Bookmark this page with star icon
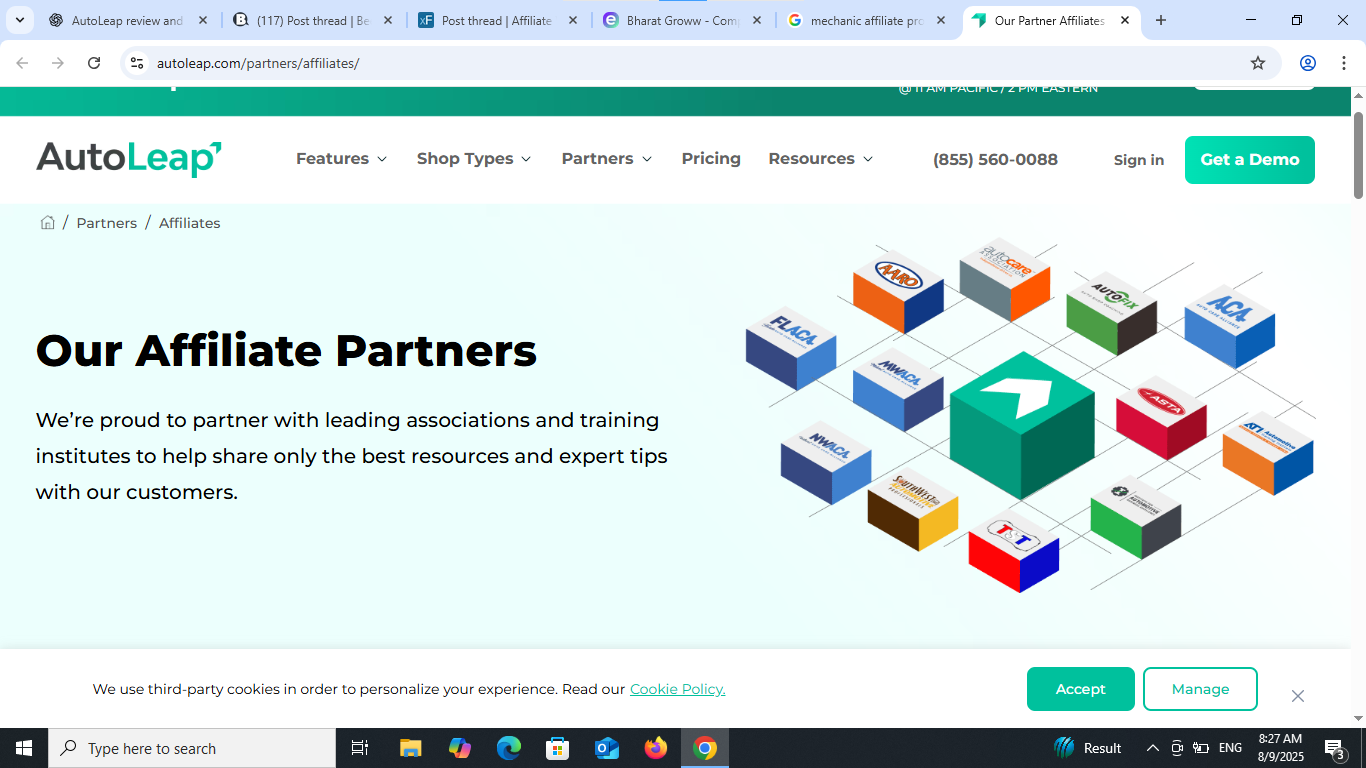Viewport: 1366px width, 768px height. [1258, 63]
